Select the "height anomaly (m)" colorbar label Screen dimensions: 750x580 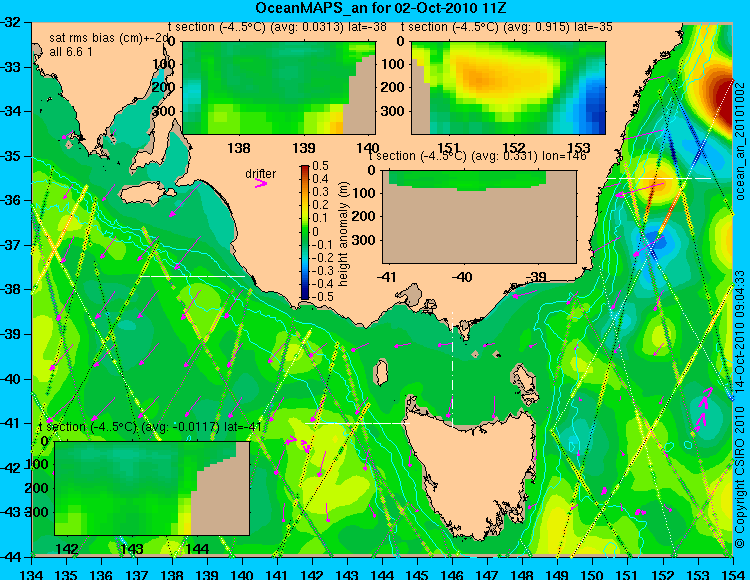tap(343, 234)
